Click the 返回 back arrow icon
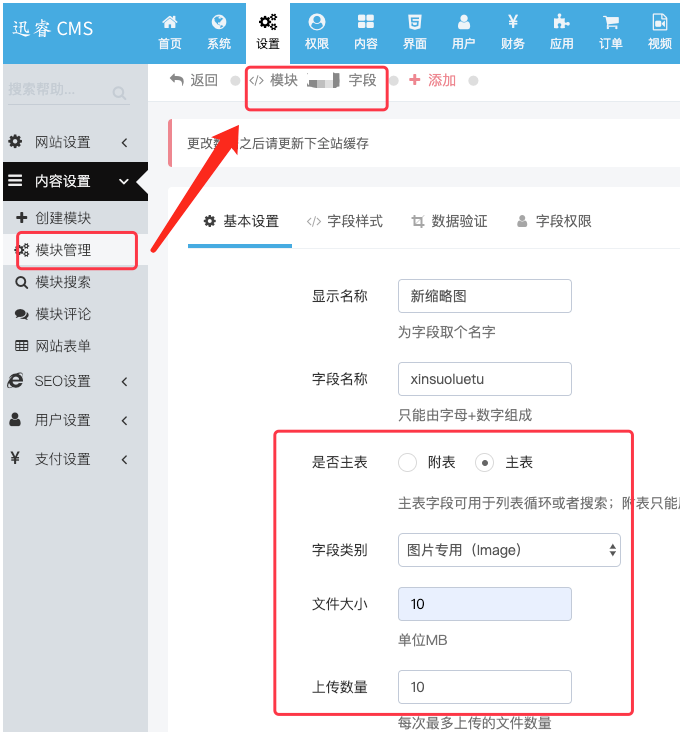This screenshot has height=736, width=689. (x=176, y=80)
